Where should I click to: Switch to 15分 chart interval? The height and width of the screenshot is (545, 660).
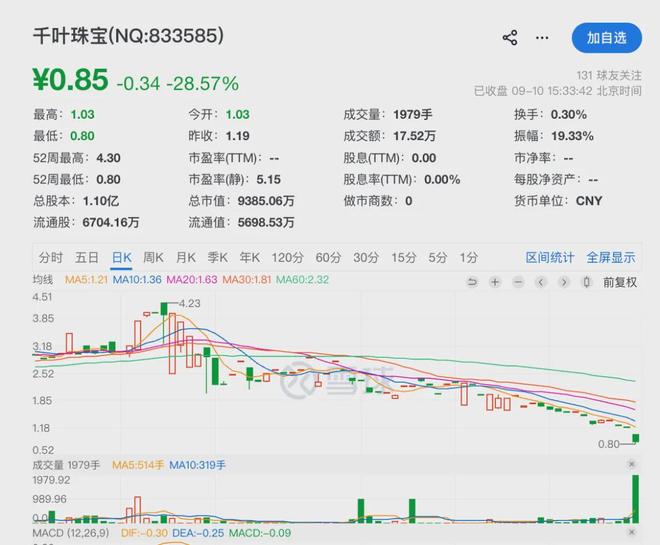point(404,257)
